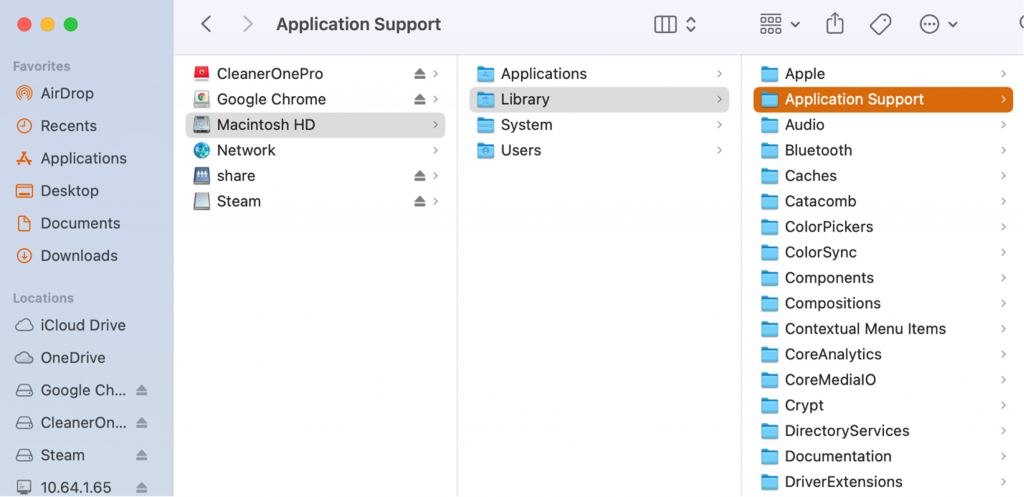This screenshot has height=497, width=1024.
Task: Open the ColorSync folder
Action: click(x=820, y=253)
